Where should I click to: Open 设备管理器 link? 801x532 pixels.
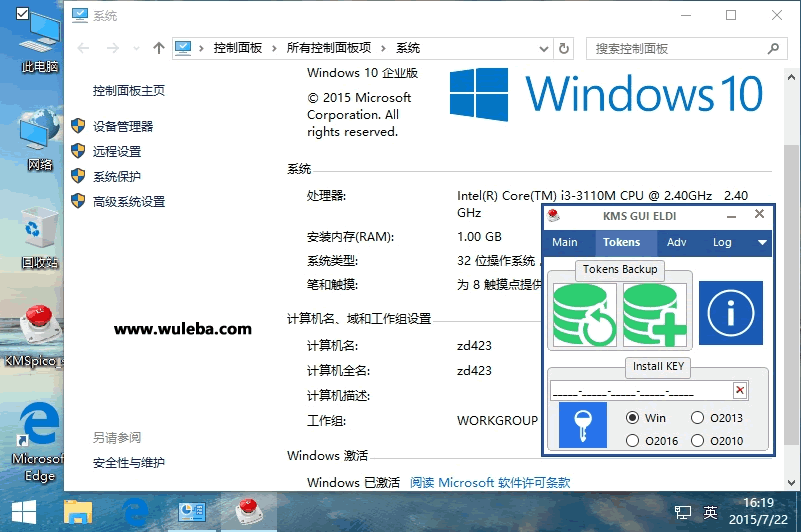click(123, 126)
